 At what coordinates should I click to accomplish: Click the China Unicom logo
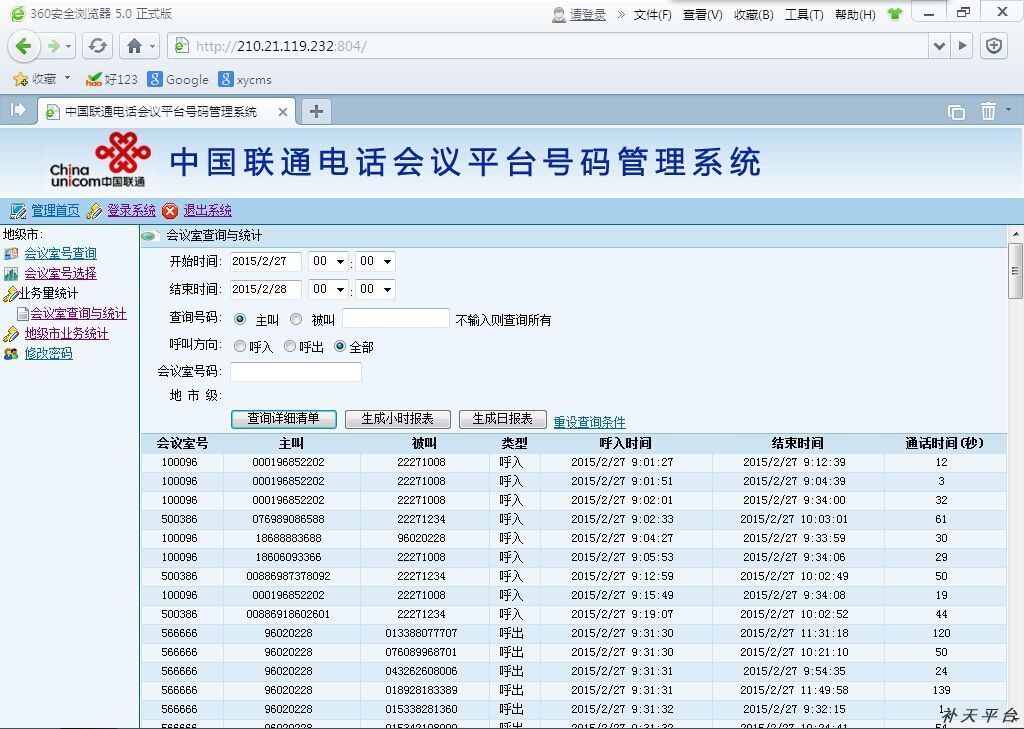point(101,160)
